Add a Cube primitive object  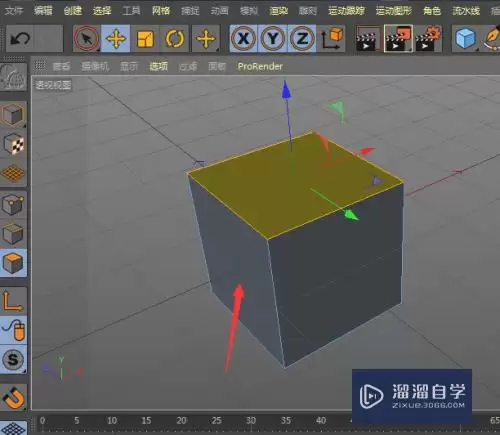pyautogui.click(x=465, y=38)
